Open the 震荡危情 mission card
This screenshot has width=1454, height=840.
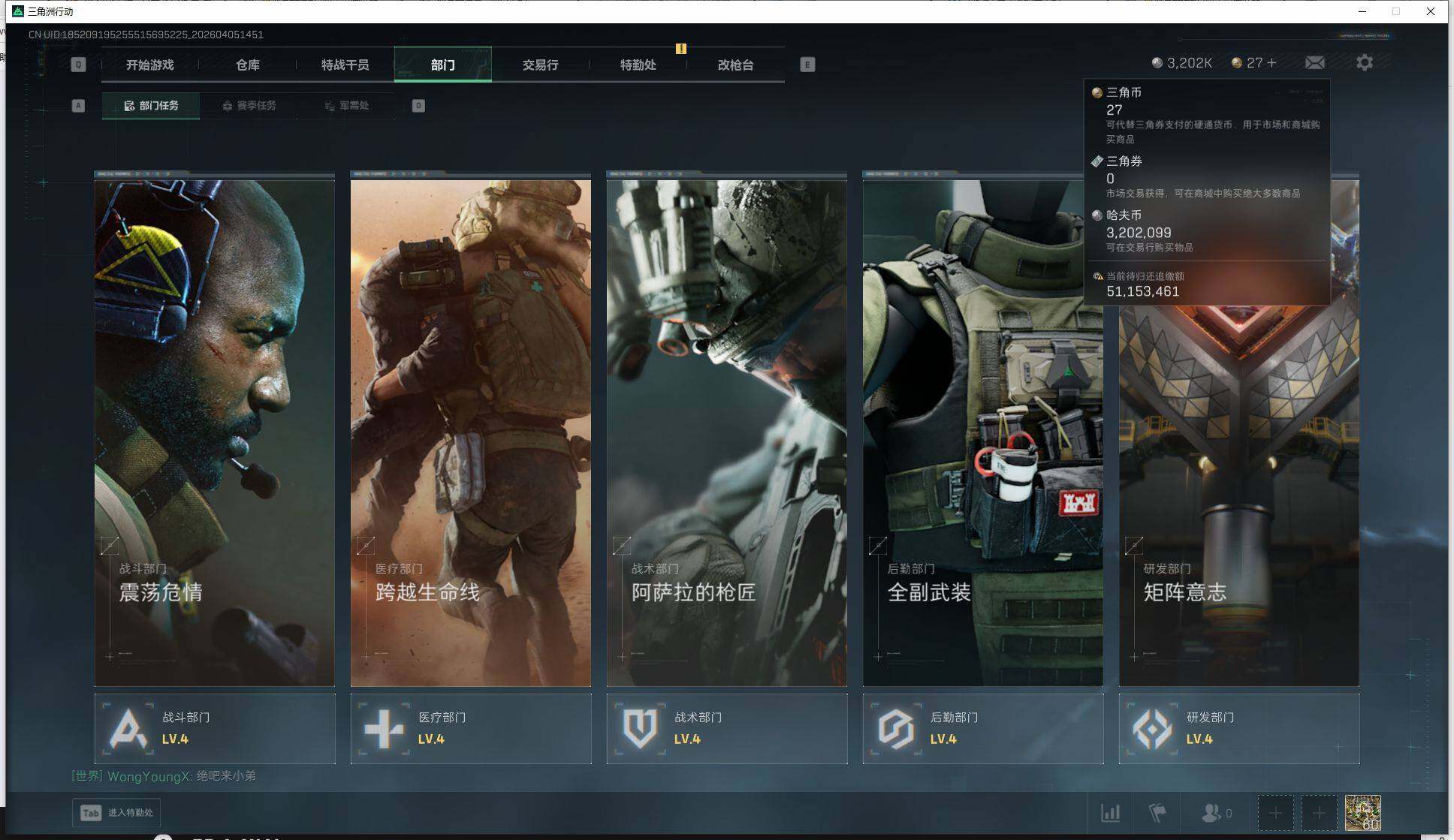coord(215,432)
